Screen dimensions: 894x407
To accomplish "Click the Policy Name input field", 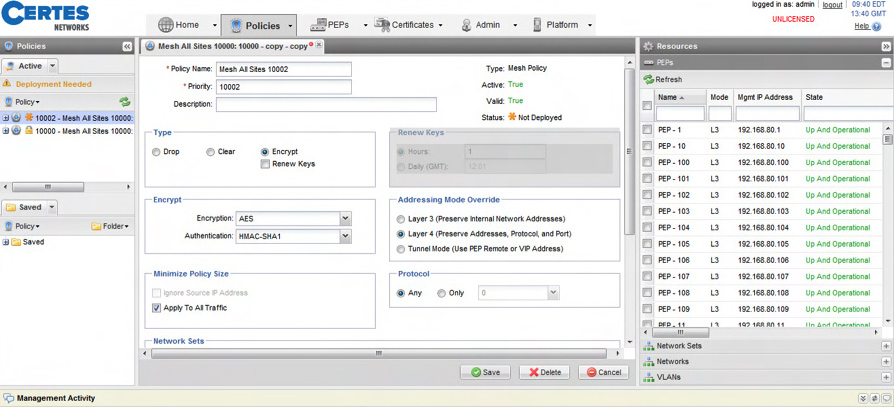I will (284, 69).
